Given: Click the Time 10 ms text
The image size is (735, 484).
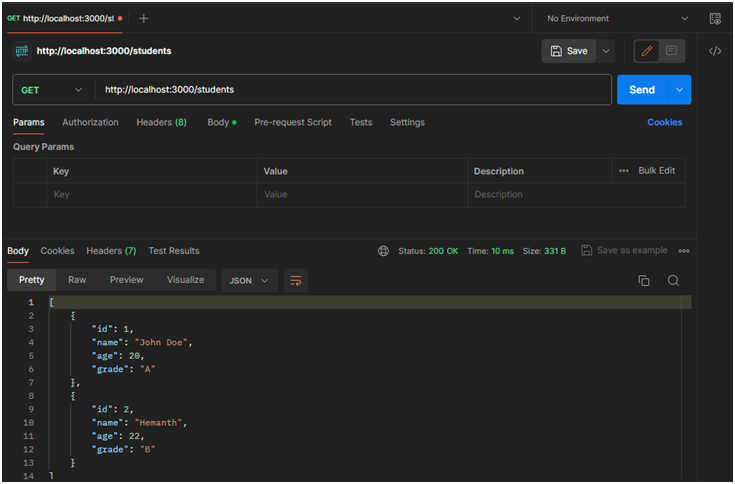Looking at the screenshot, I should coord(490,251).
